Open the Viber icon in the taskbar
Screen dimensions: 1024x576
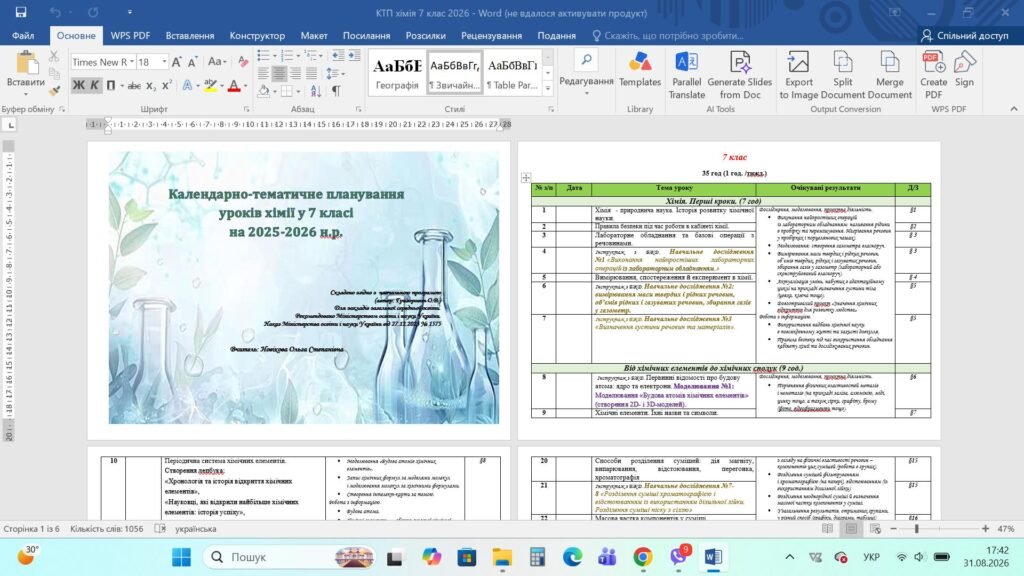pos(679,555)
